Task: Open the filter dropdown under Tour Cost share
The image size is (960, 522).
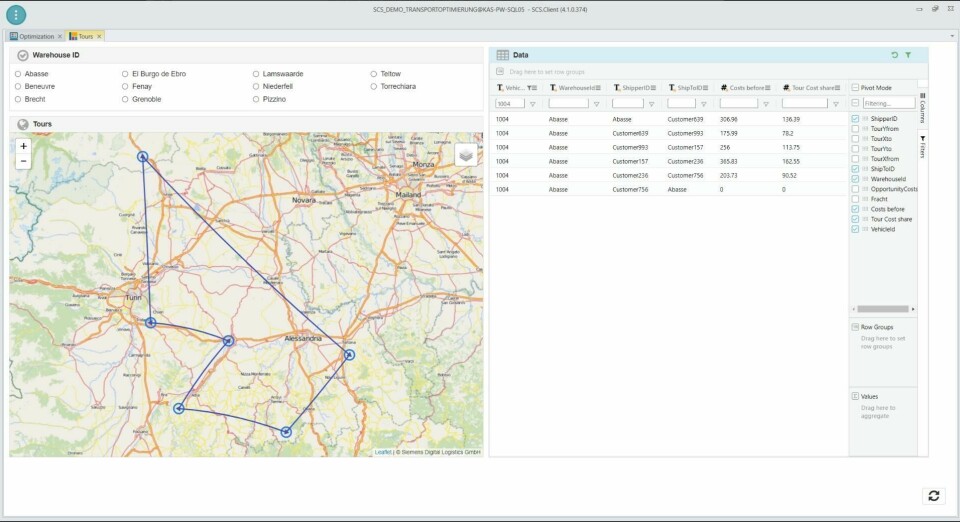Action: click(x=838, y=103)
